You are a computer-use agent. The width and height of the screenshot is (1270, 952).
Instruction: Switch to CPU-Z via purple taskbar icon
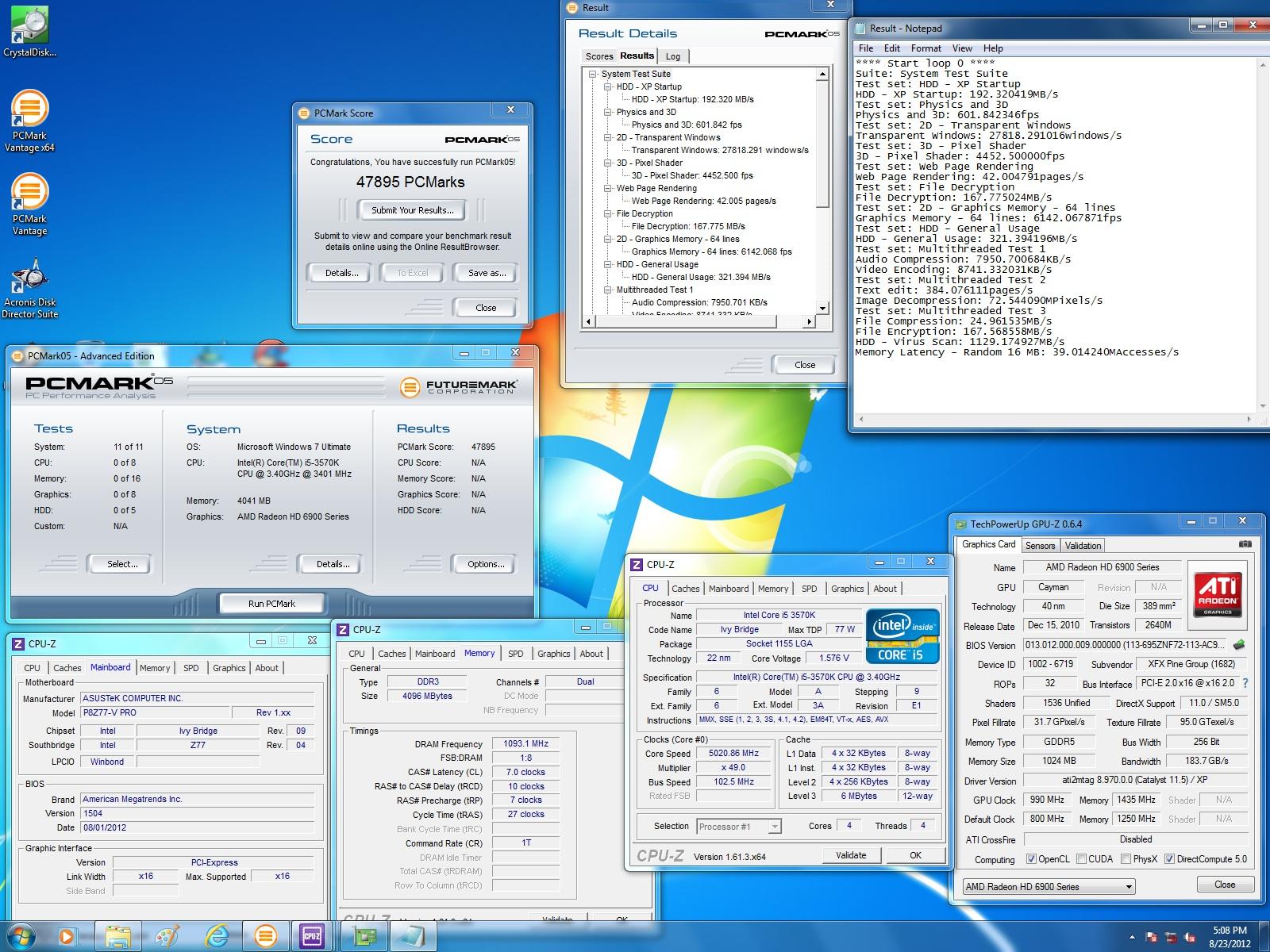312,936
